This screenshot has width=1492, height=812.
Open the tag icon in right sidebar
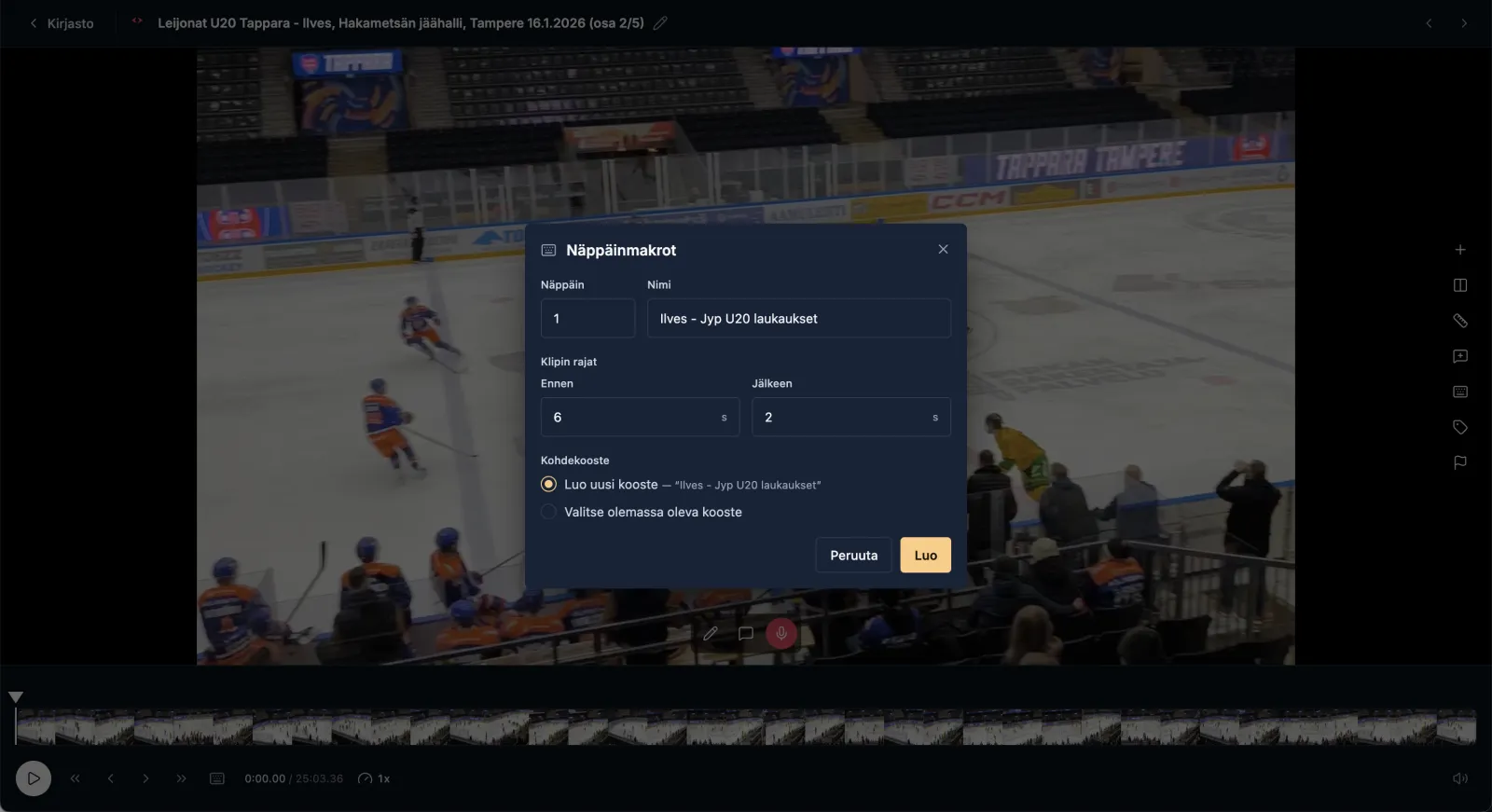[1460, 427]
